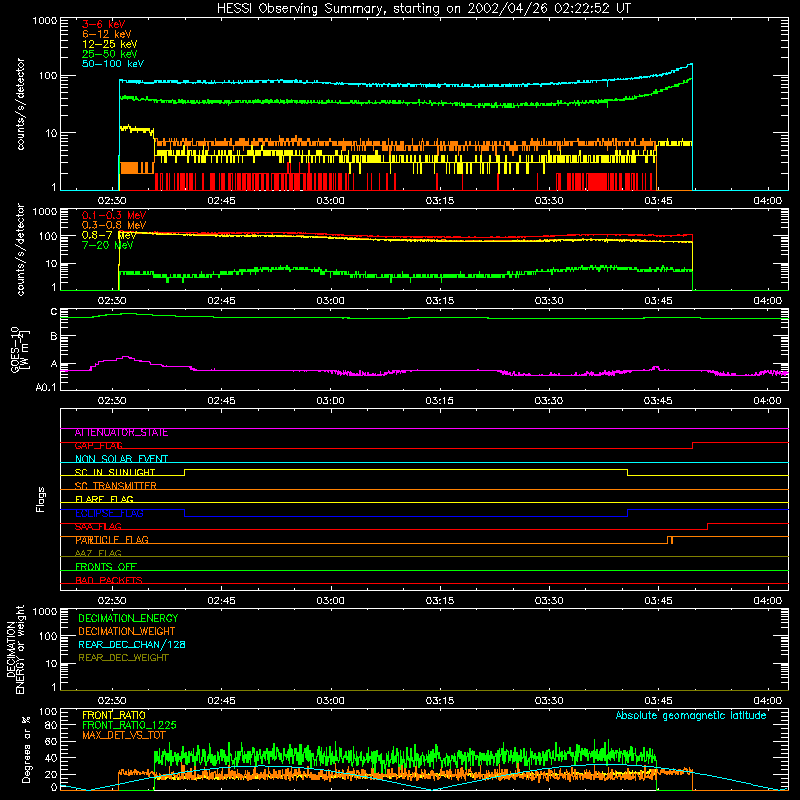Select the yellow '12-25 keV' legend label
Viewport: 800px width, 800px height.
coord(110,44)
